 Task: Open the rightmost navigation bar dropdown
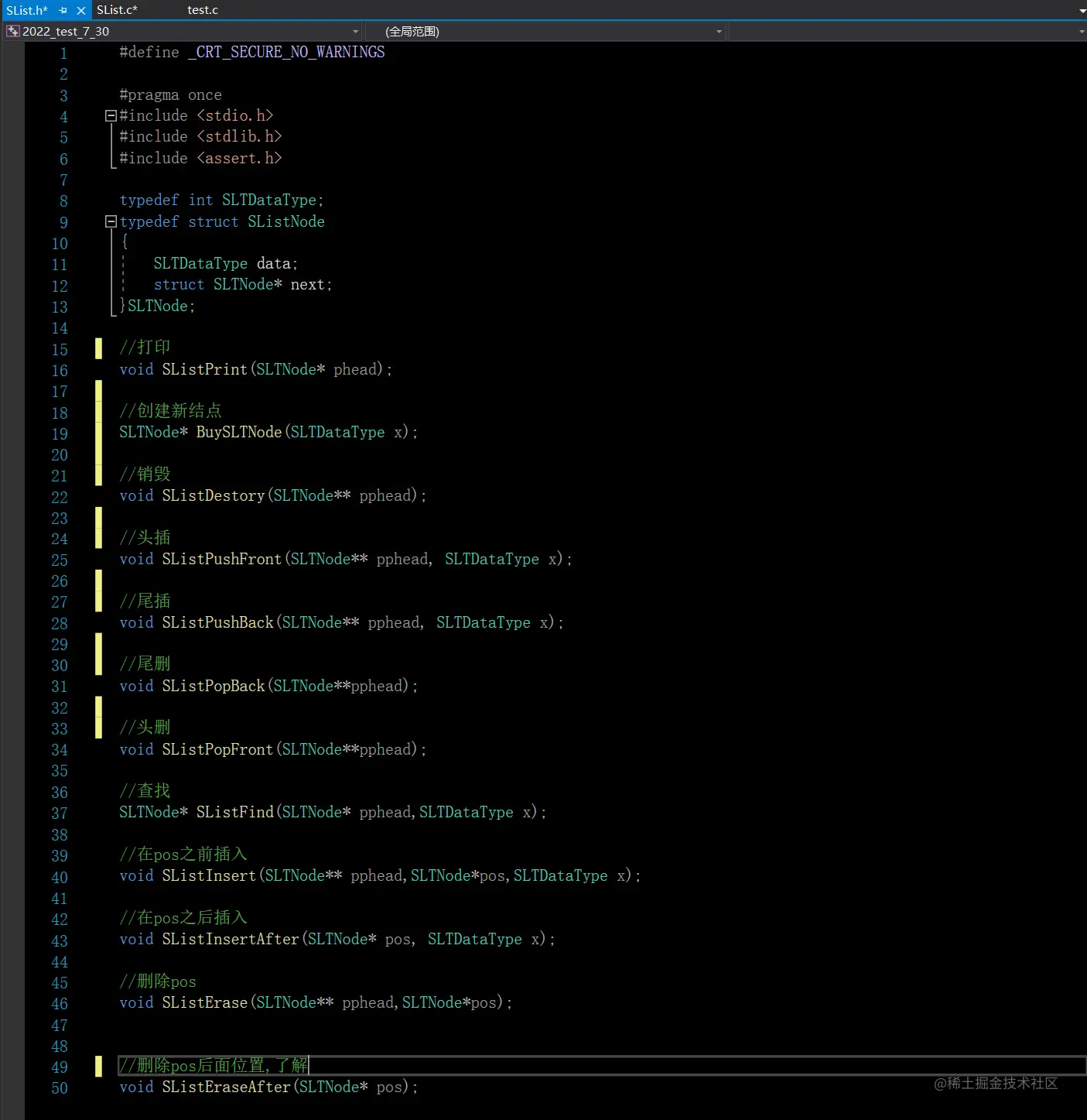click(x=1080, y=31)
